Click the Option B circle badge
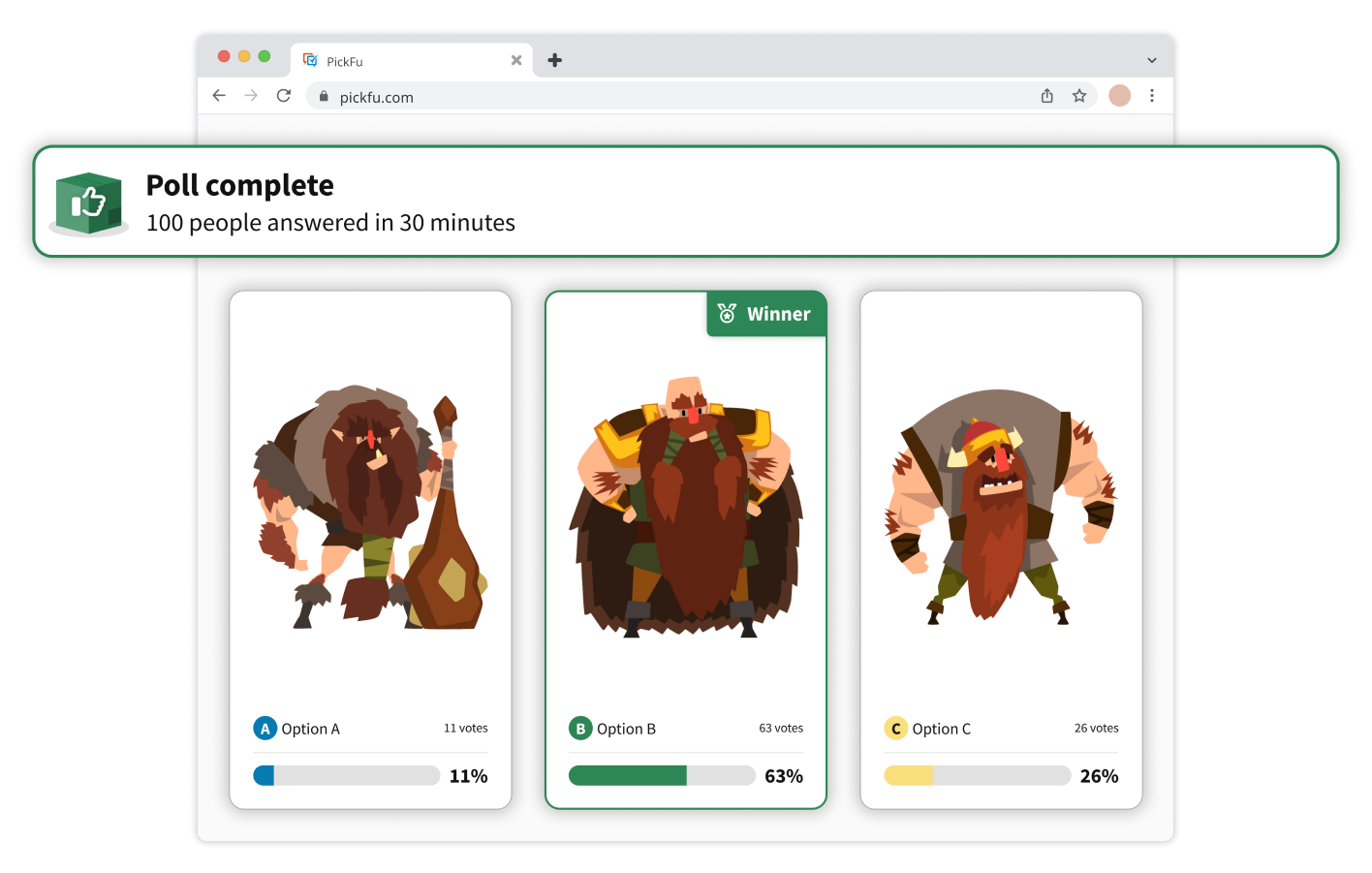The width and height of the screenshot is (1372, 873). (x=579, y=728)
